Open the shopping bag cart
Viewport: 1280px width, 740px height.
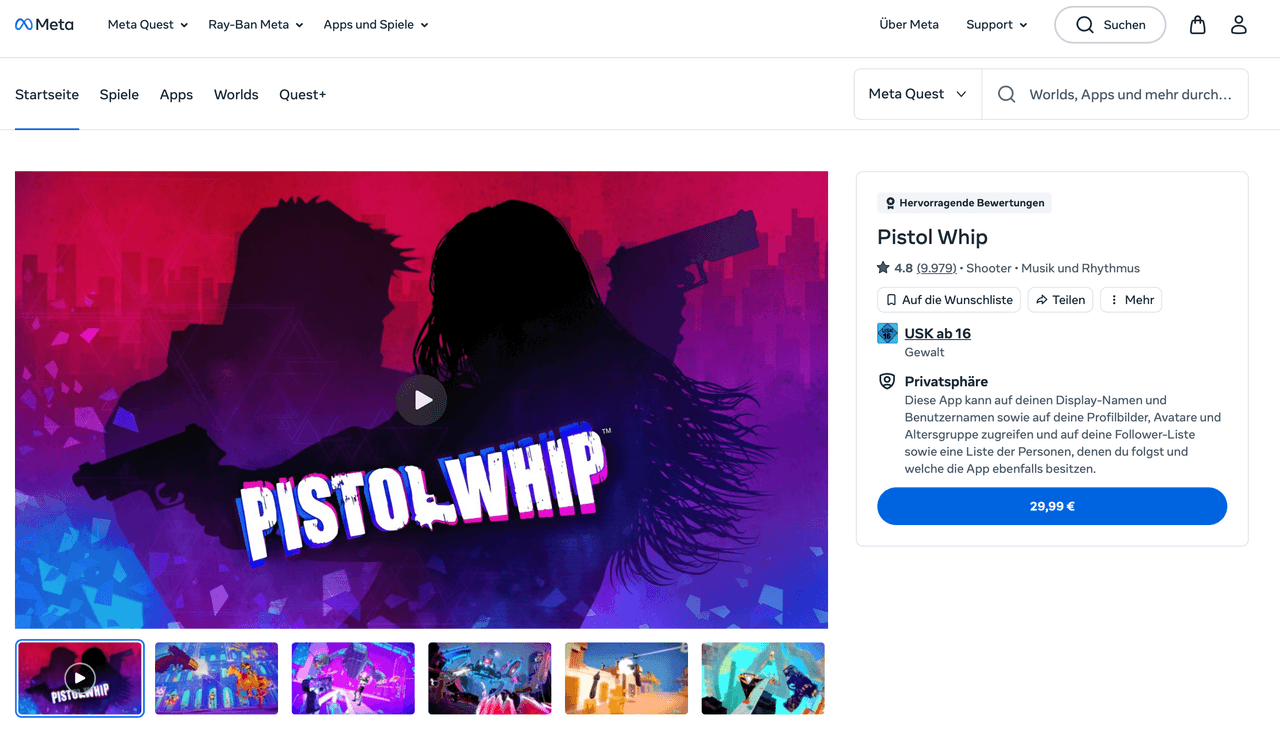(x=1197, y=25)
